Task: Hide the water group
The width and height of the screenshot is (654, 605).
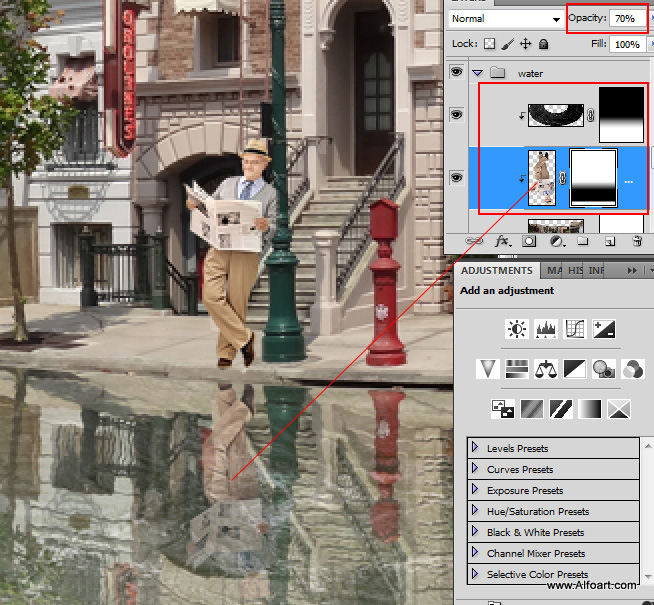Action: 456,72
